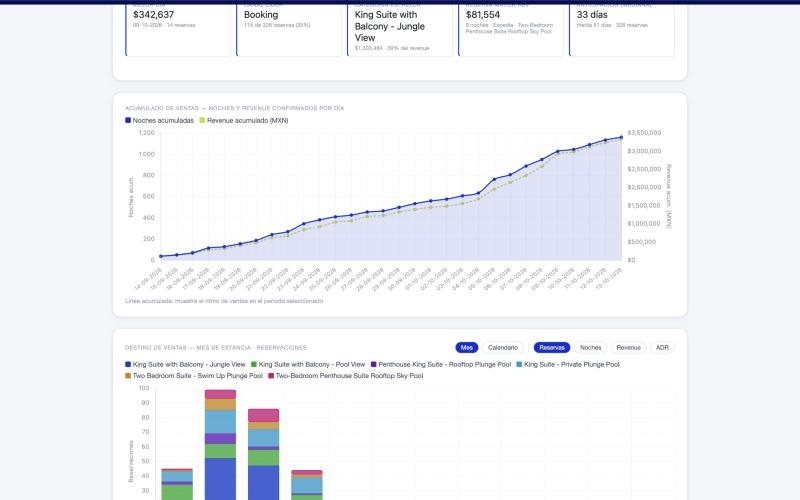This screenshot has width=800, height=500.
Task: Click the Expedia details text under $81,554
Action: pos(509,28)
